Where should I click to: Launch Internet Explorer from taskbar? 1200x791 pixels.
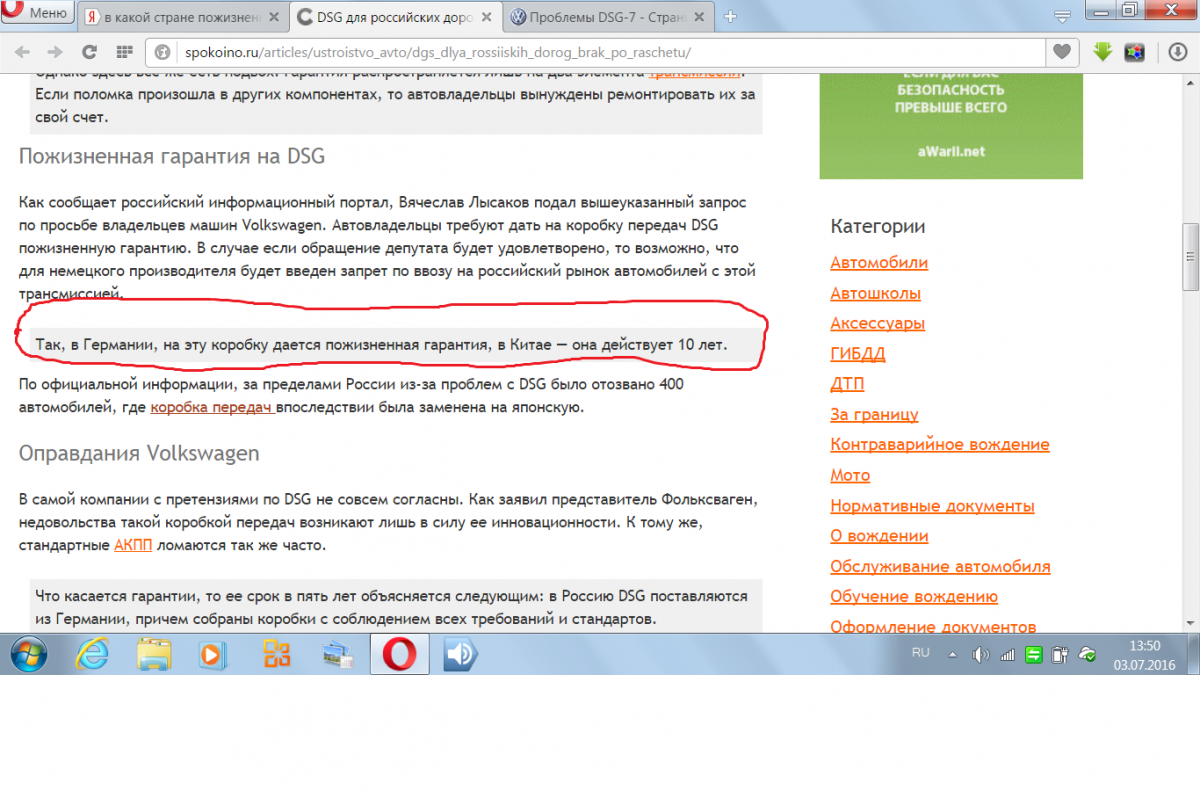93,654
